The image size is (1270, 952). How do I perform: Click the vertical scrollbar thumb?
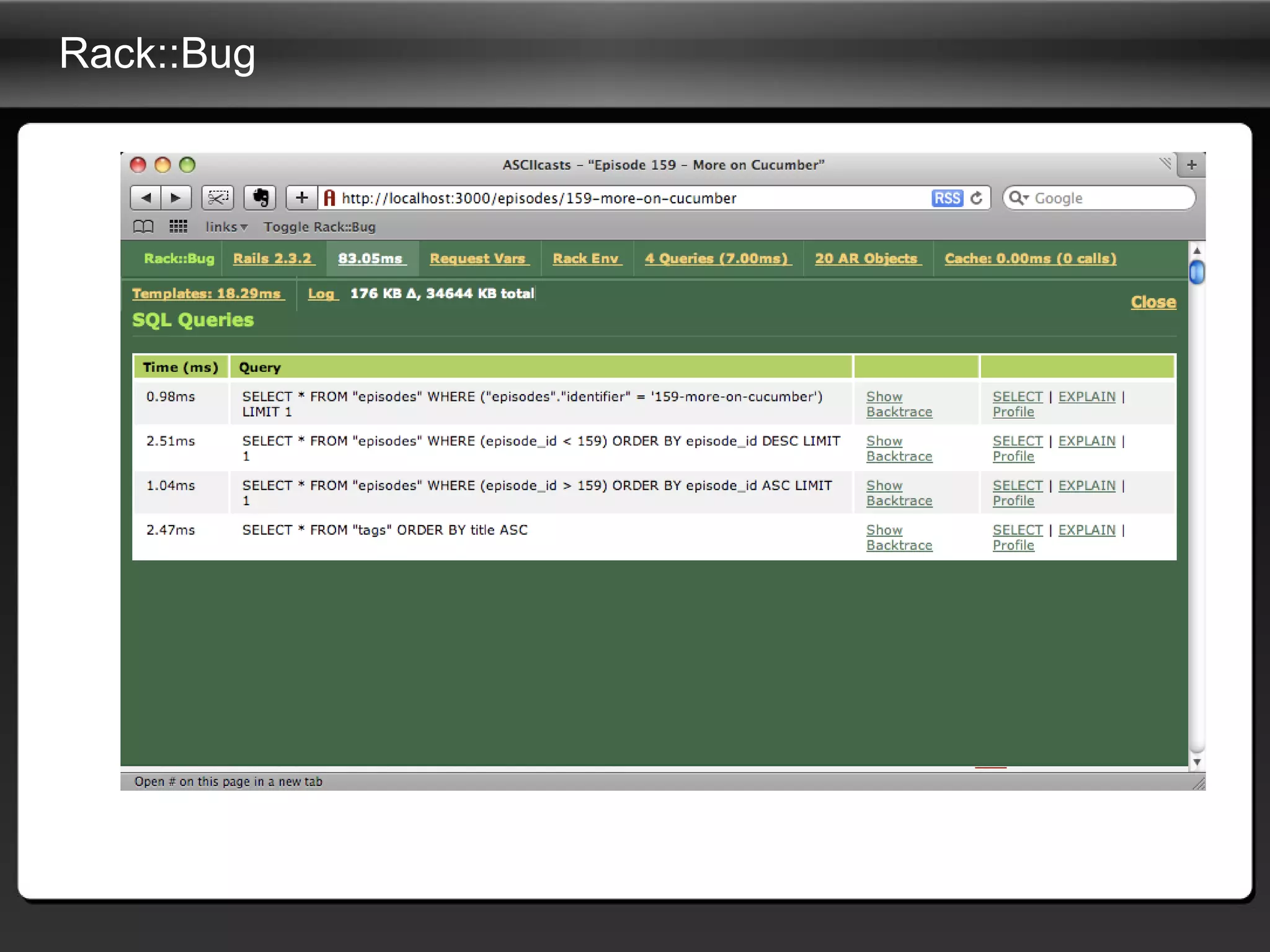coord(1197,273)
